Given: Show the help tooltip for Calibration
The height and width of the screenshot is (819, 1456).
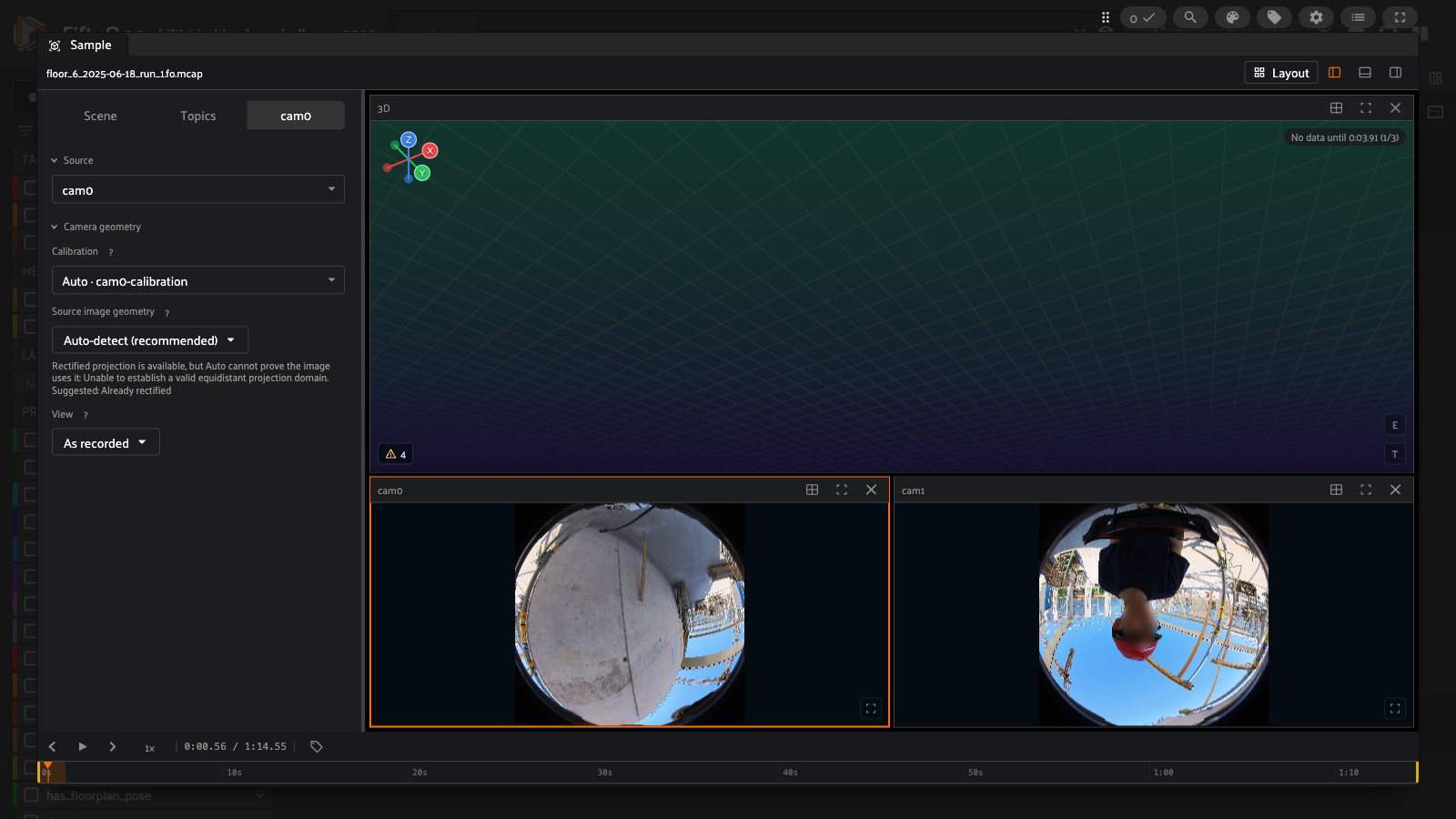Looking at the screenshot, I should (x=111, y=252).
